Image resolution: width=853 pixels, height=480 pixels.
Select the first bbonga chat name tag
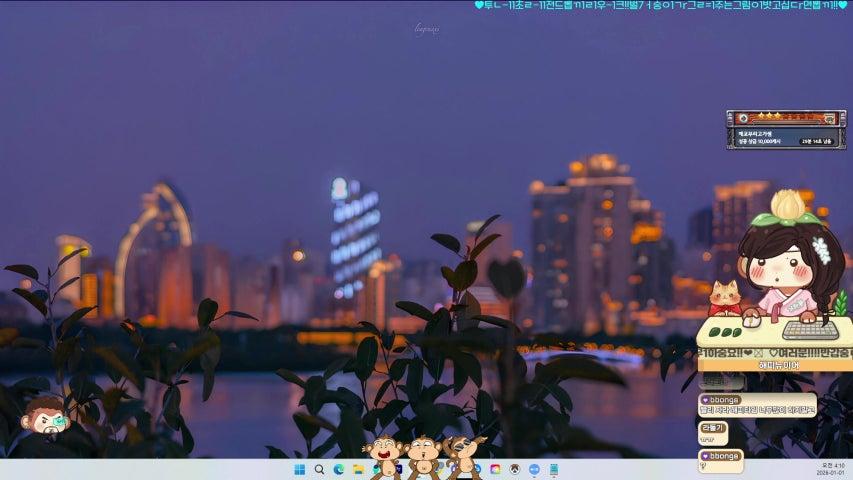pyautogui.click(x=721, y=400)
